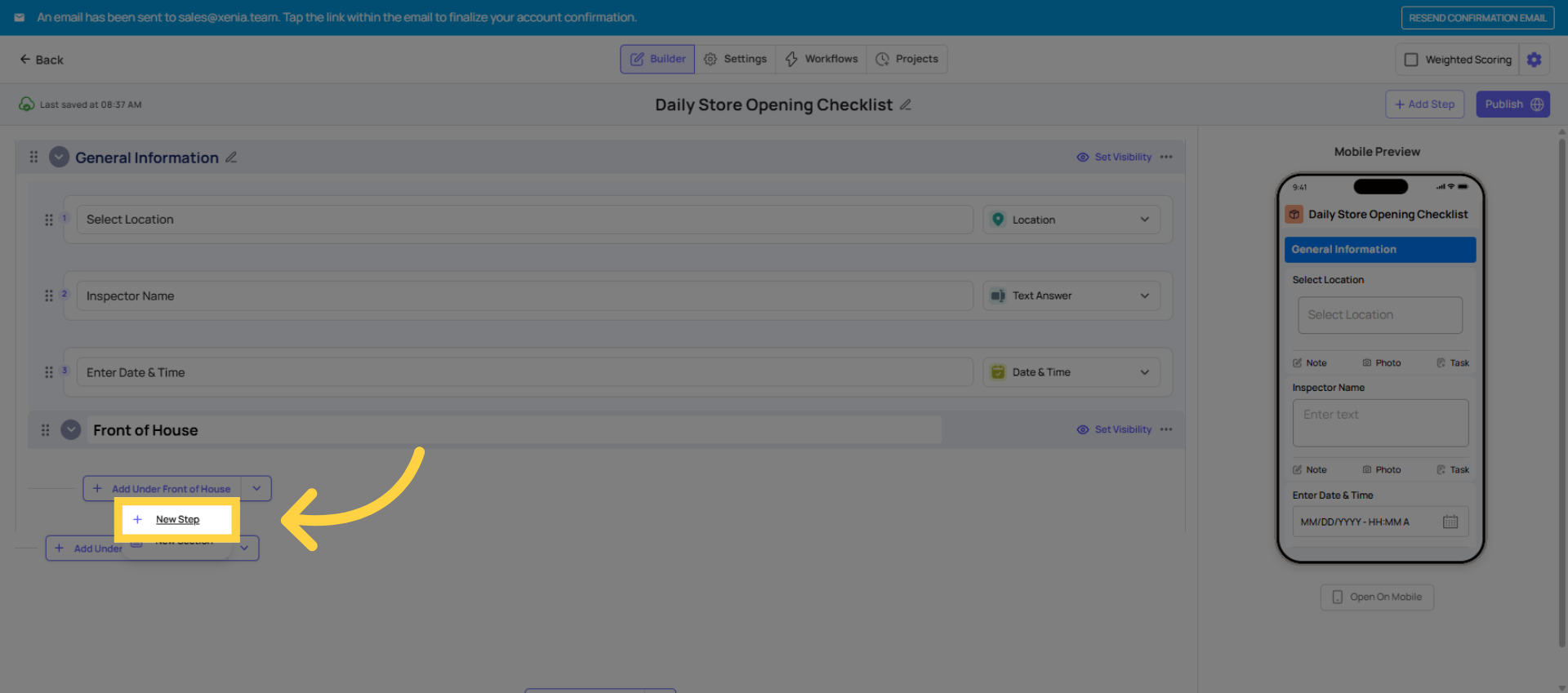Click the envelope icon in the banner
This screenshot has height=693, width=1568.
(x=20, y=17)
